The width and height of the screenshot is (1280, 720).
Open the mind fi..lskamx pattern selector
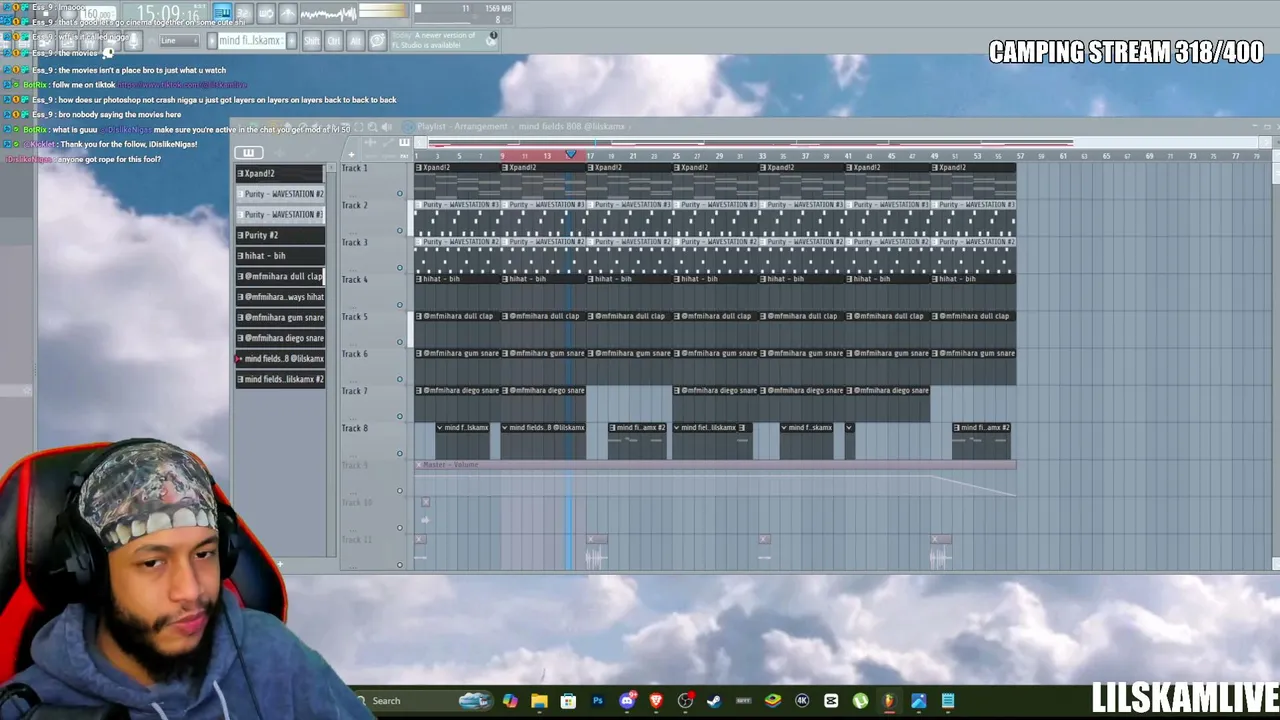click(x=250, y=40)
